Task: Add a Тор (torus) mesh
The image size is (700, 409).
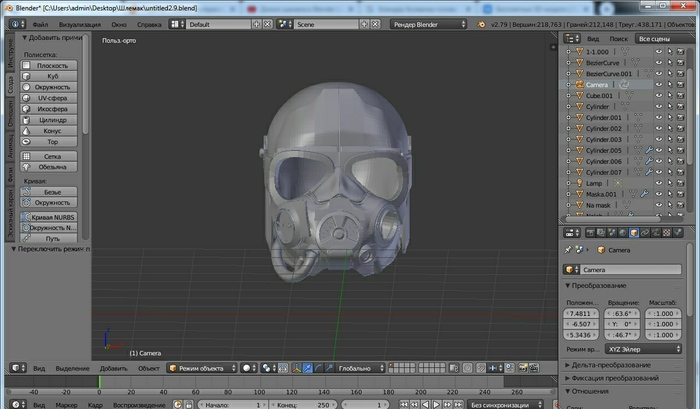Action: 53,141
